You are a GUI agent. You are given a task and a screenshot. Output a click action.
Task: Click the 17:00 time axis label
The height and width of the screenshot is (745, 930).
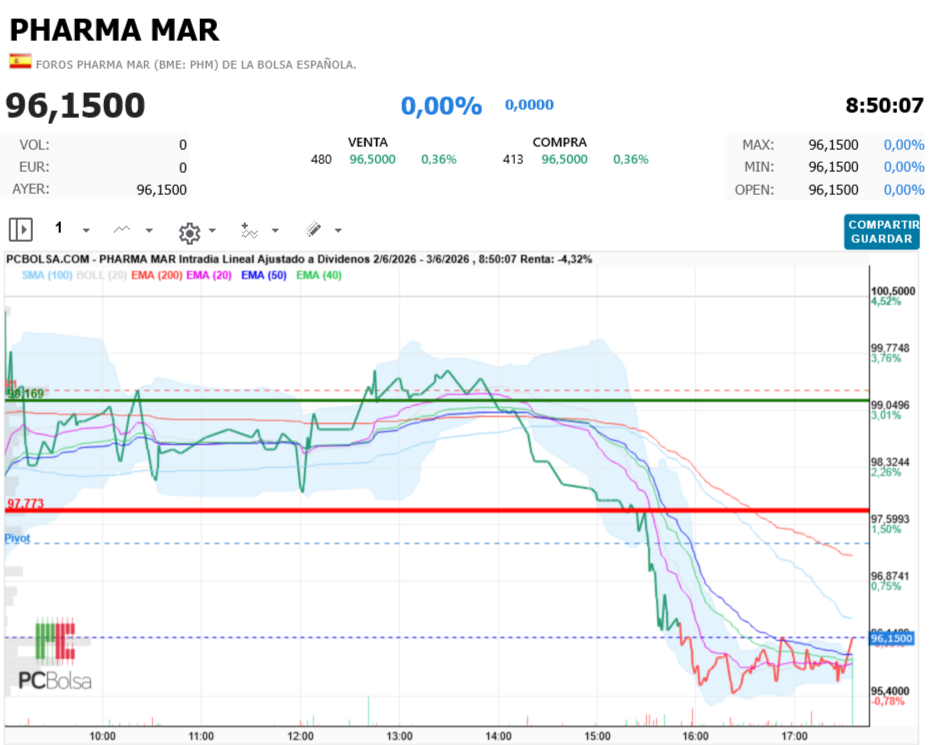(794, 736)
